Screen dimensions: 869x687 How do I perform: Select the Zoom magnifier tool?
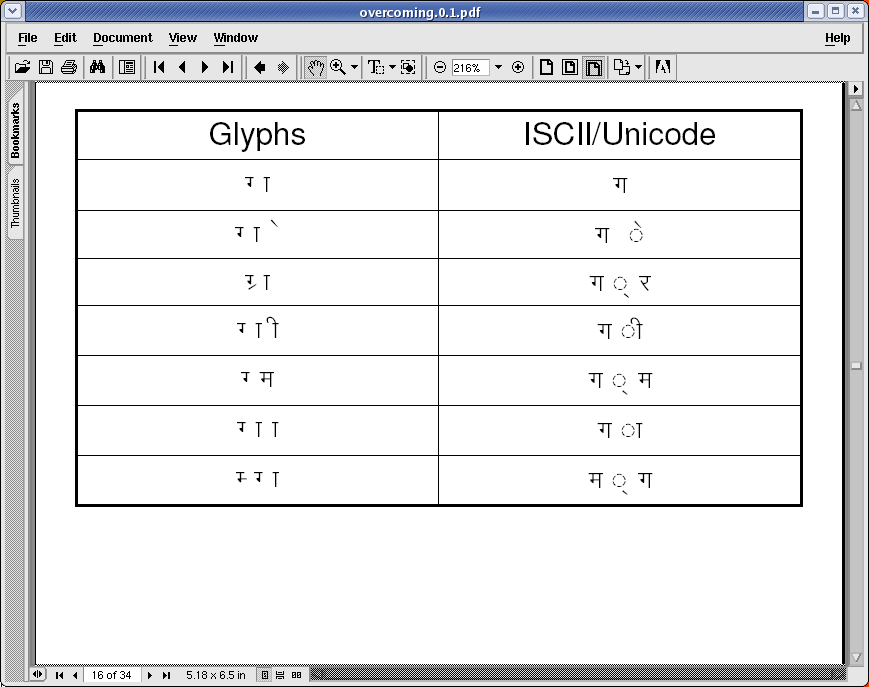[x=338, y=67]
